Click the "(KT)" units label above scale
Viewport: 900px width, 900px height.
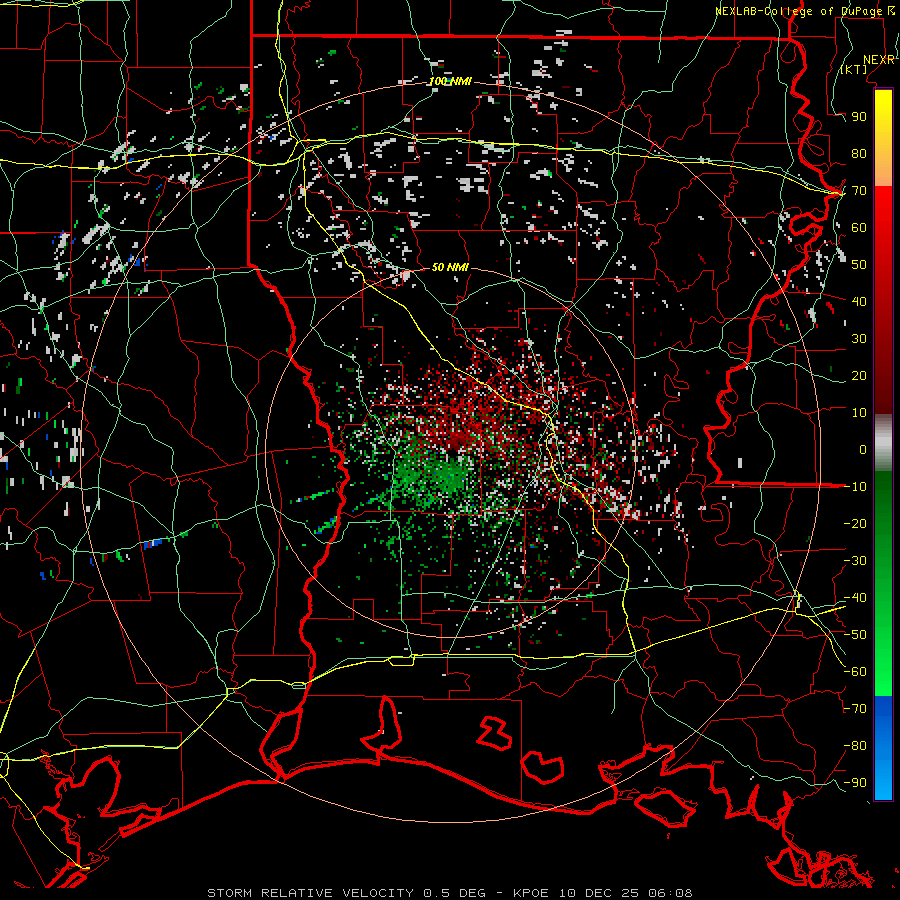[x=854, y=69]
